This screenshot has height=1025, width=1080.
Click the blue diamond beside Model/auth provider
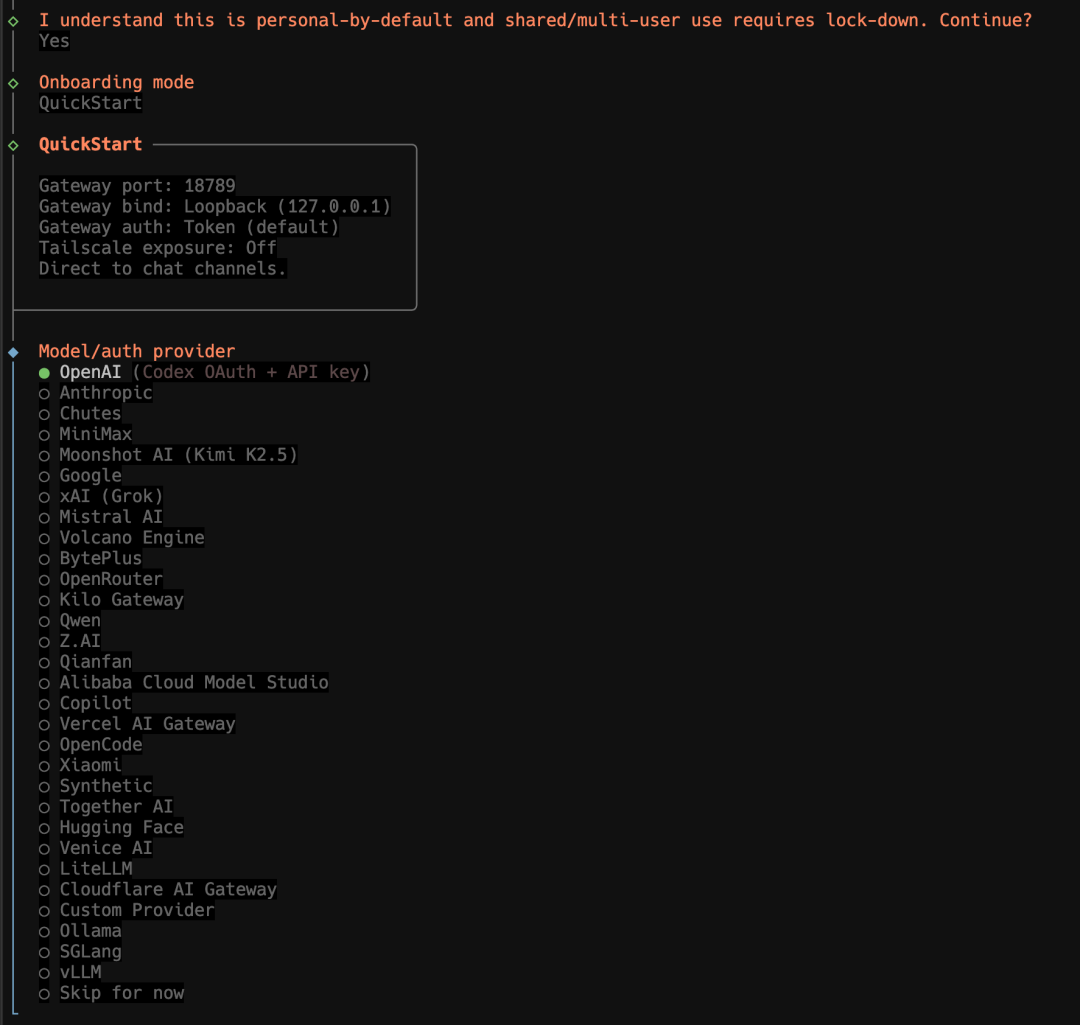tap(13, 352)
